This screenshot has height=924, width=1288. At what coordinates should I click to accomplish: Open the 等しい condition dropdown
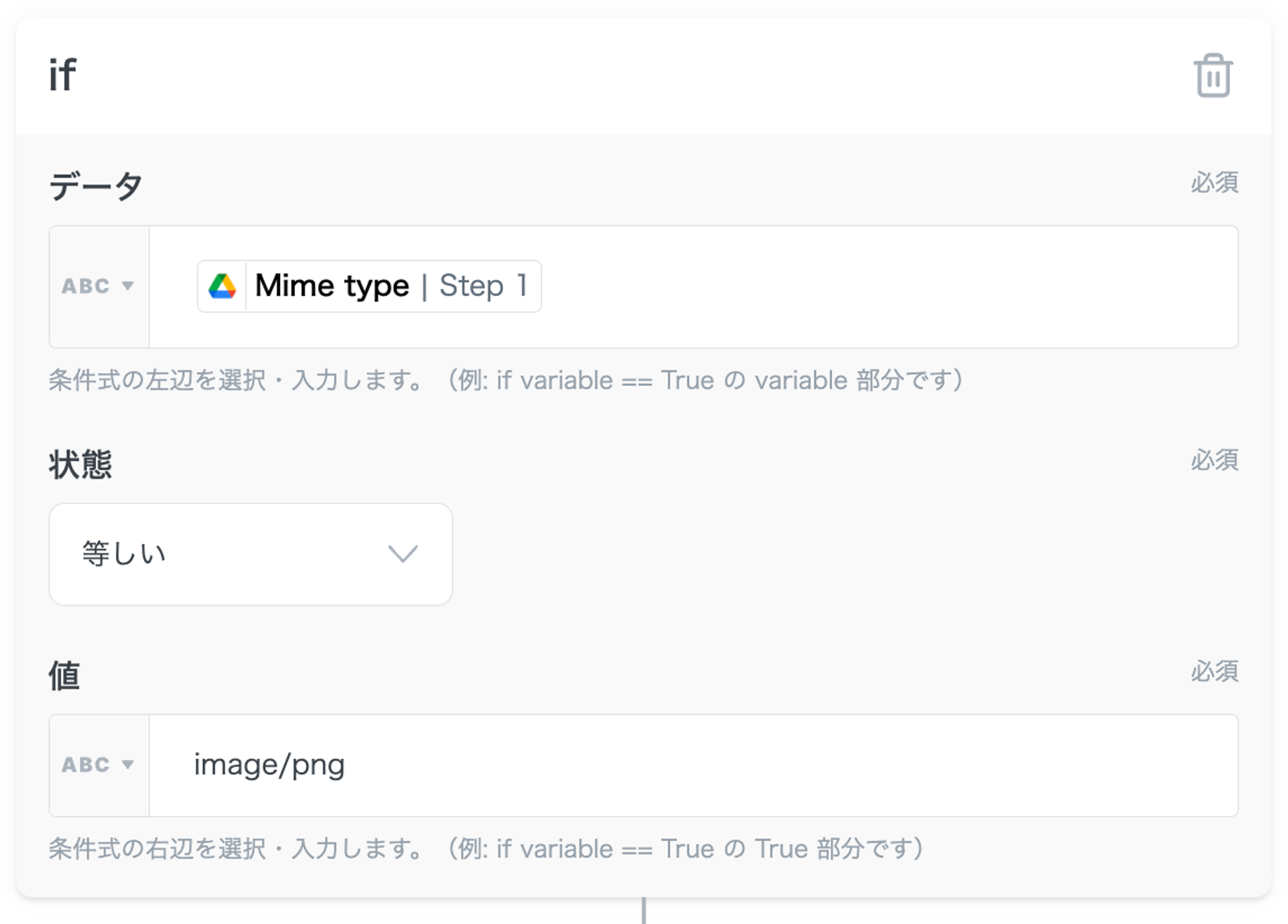[x=251, y=554]
